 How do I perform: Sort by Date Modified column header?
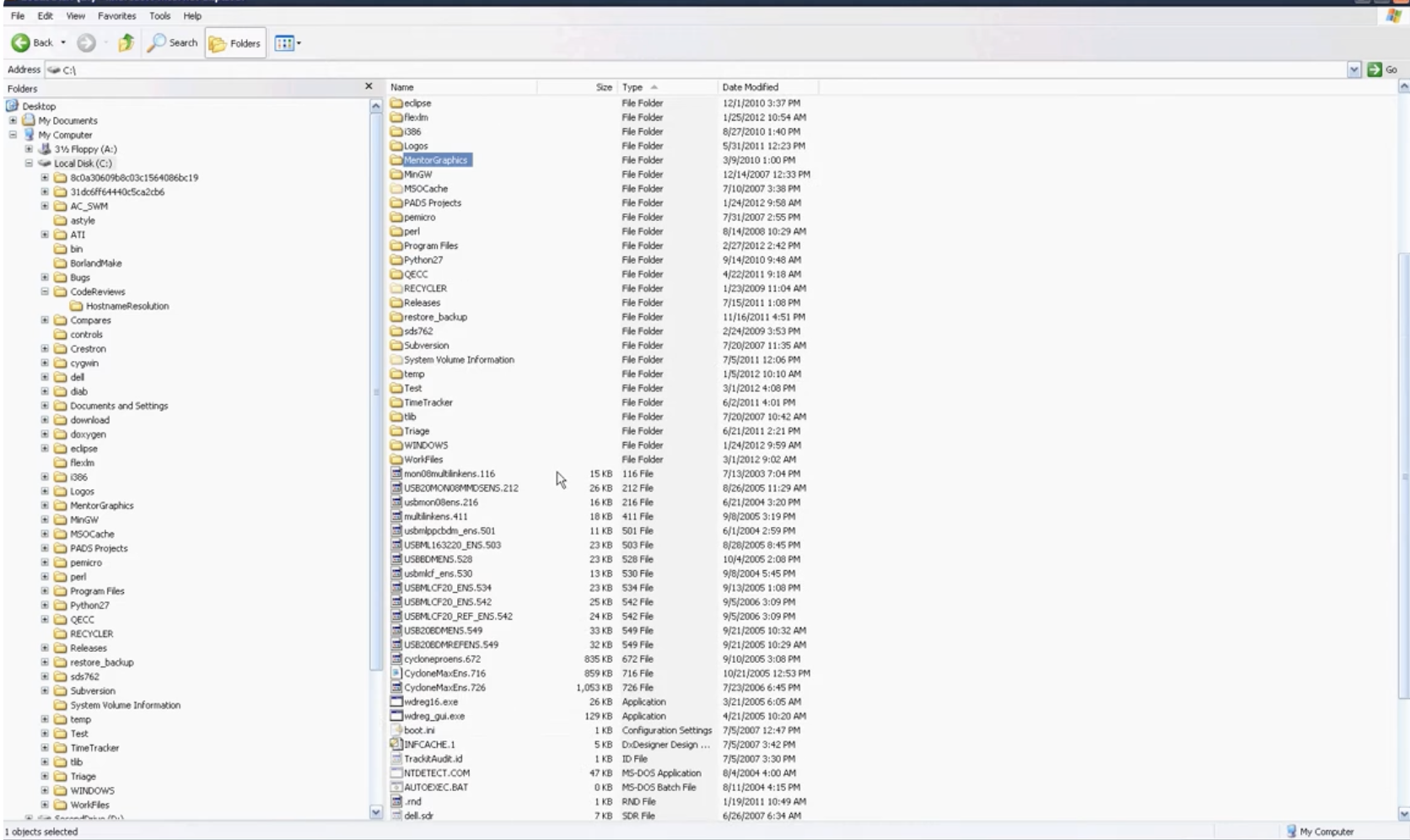[750, 87]
